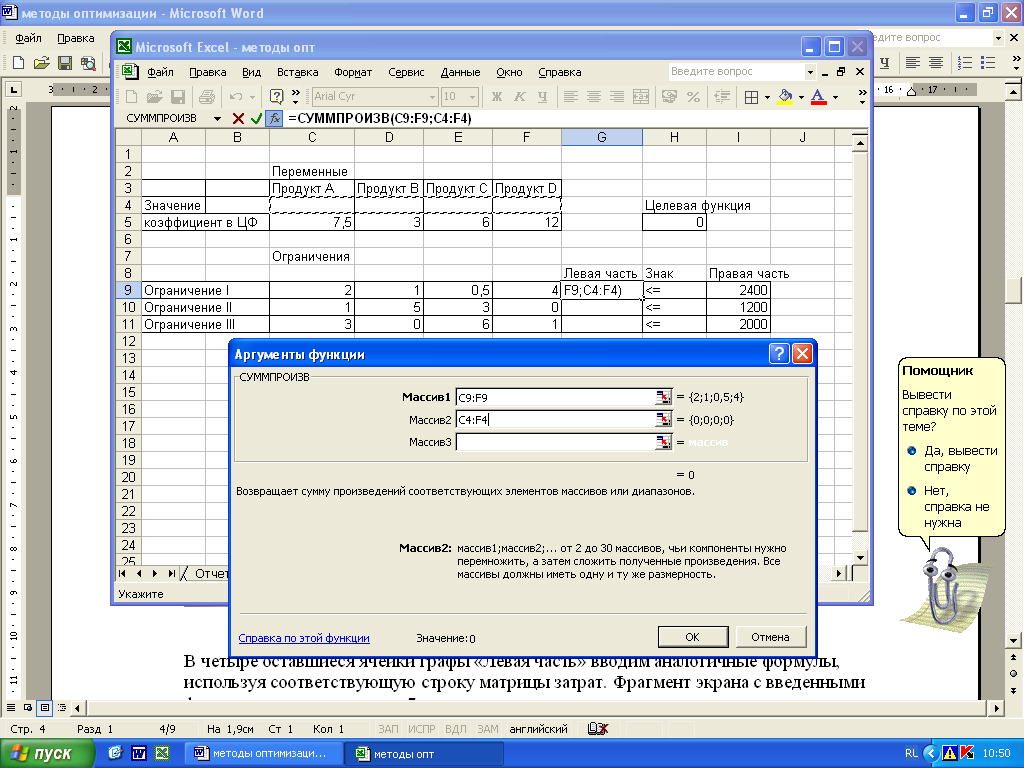Toggle Align Left in Excel toolbar
Image resolution: width=1024 pixels, height=768 pixels.
click(x=570, y=97)
